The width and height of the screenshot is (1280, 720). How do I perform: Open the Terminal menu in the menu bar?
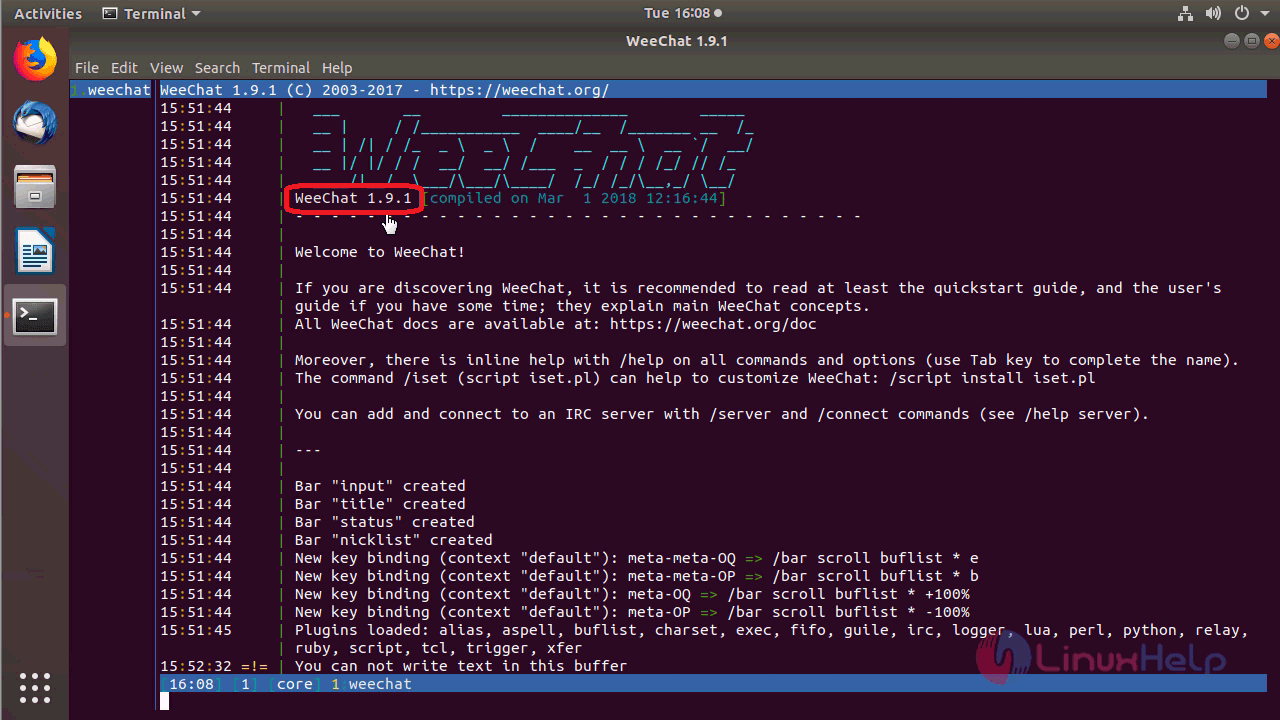(x=280, y=68)
